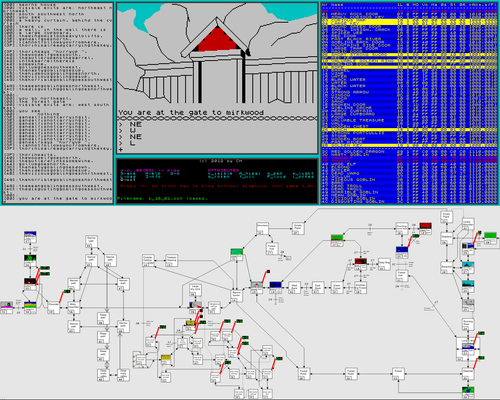500x400 pixels.
Task: Select the STRONG PORTCULLIS row in object table
Action: (x=410, y=133)
